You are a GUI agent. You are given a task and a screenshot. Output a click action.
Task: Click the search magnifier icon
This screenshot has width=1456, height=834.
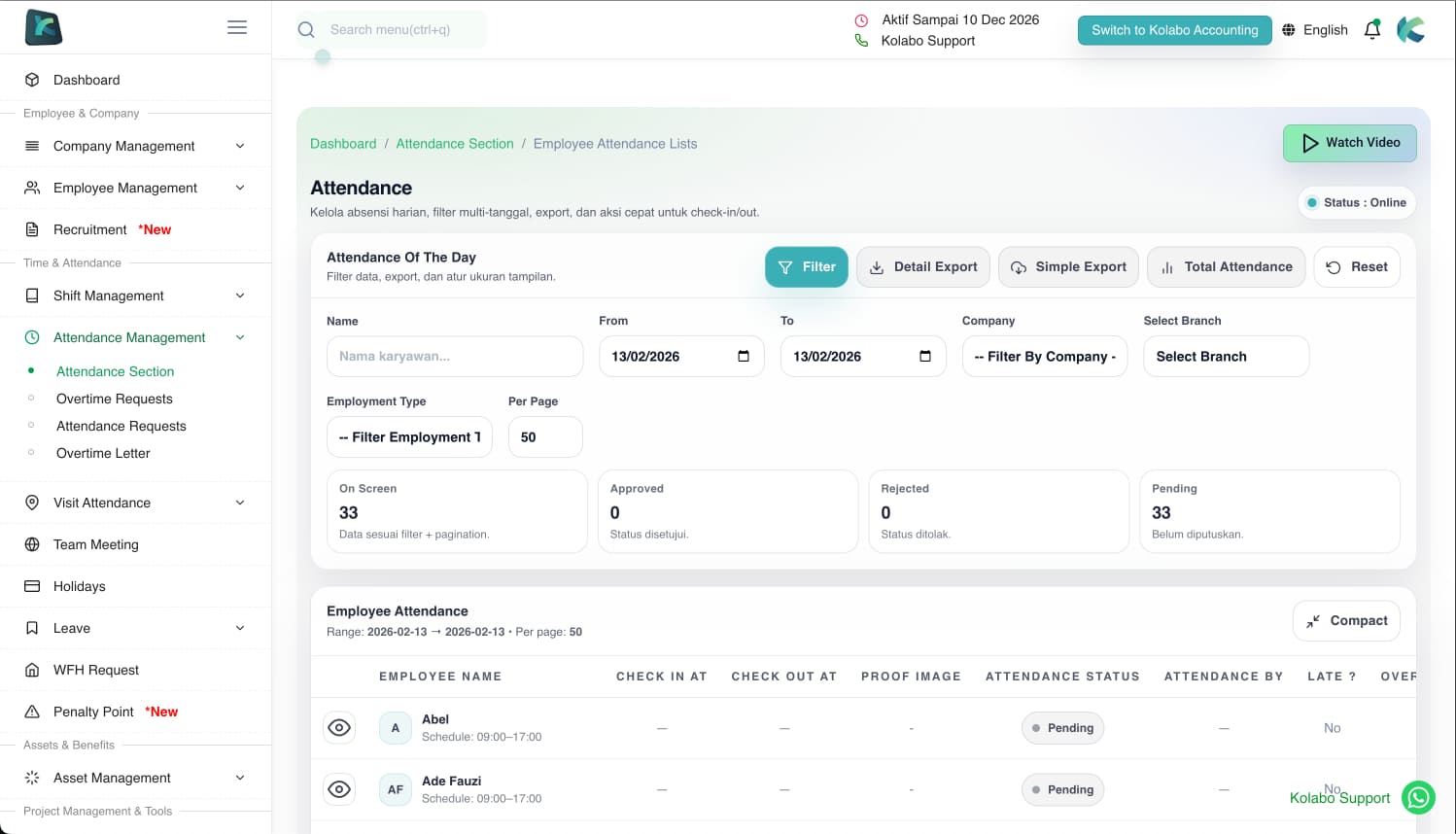[306, 30]
